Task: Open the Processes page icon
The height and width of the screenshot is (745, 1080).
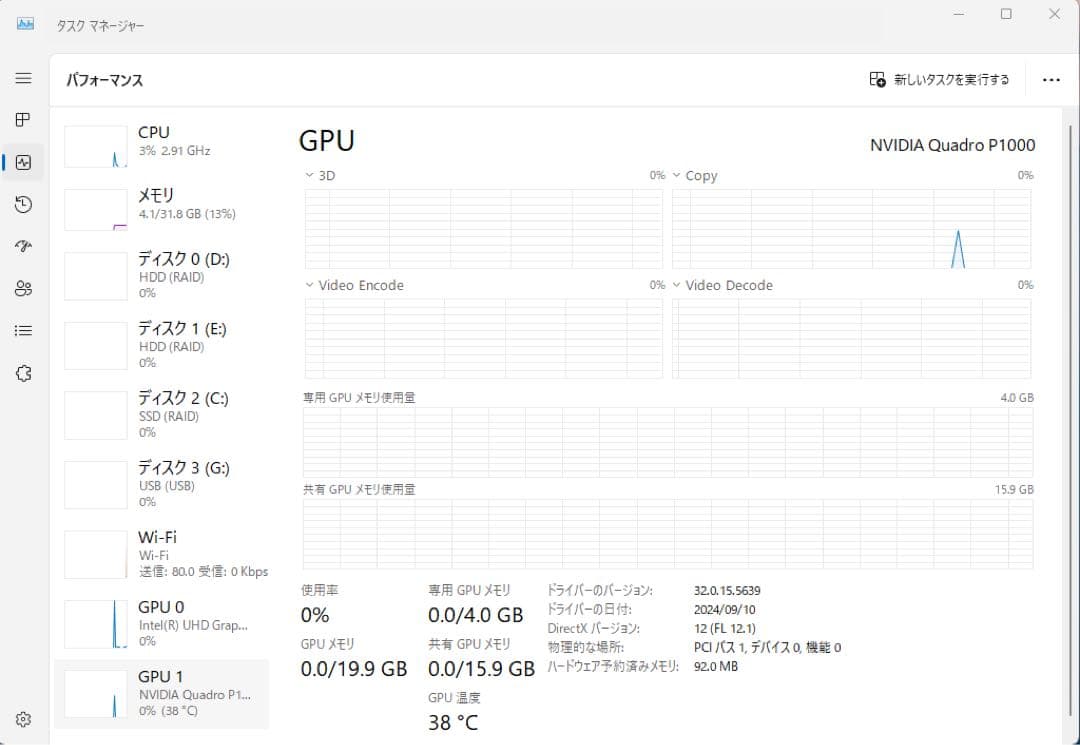Action: pos(24,120)
